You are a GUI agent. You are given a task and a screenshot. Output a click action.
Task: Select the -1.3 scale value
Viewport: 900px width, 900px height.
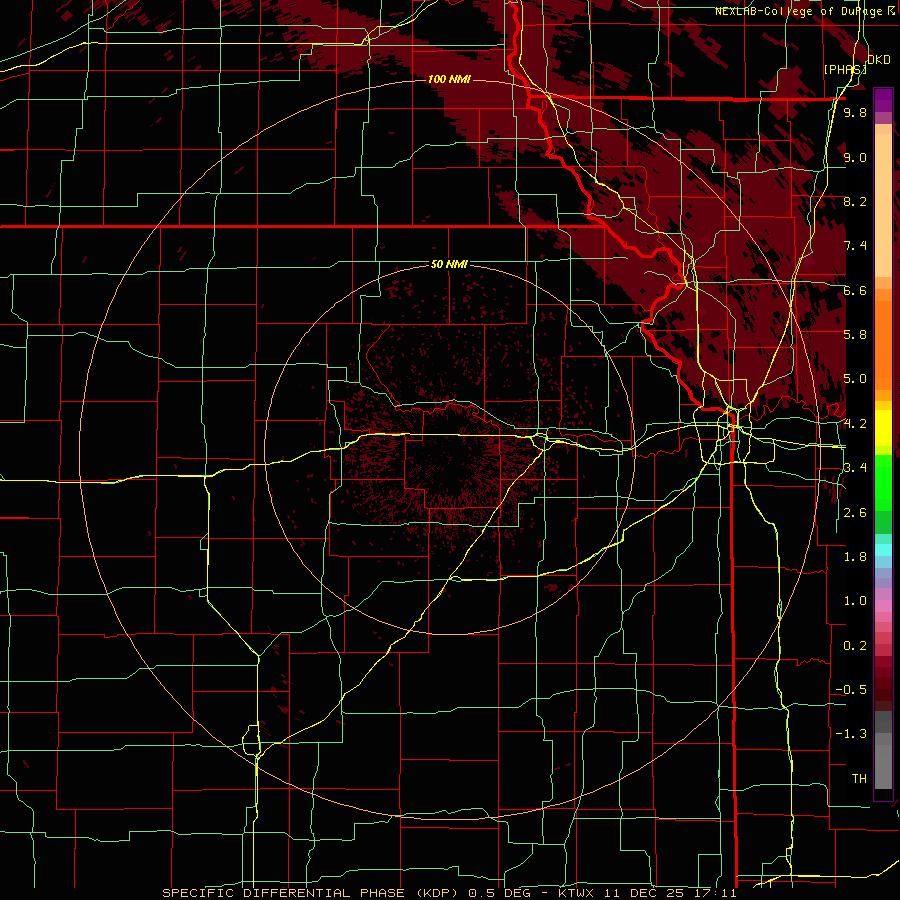coord(852,734)
